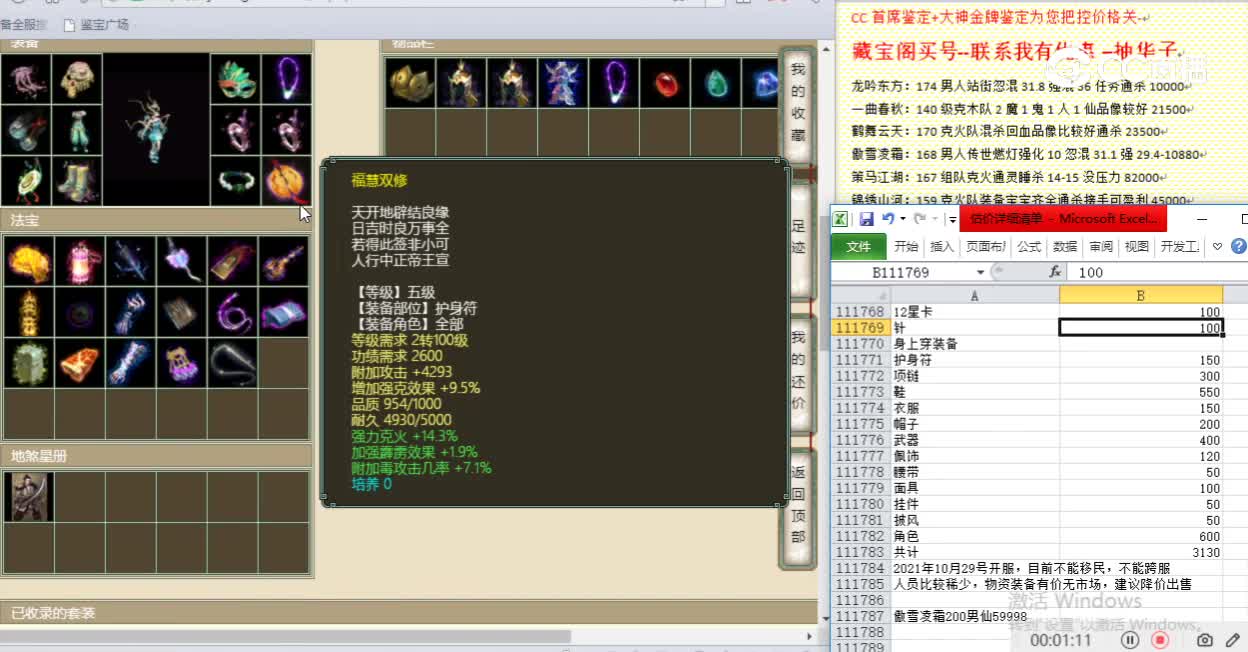The image size is (1248, 652).
Task: Open Excel's 公式 ribbon tab
Action: pos(1029,246)
